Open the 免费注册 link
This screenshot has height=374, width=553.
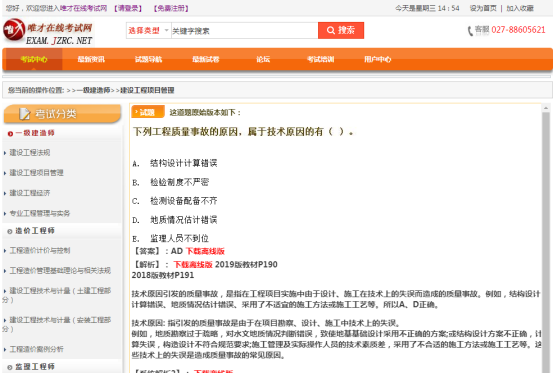tap(171, 8)
